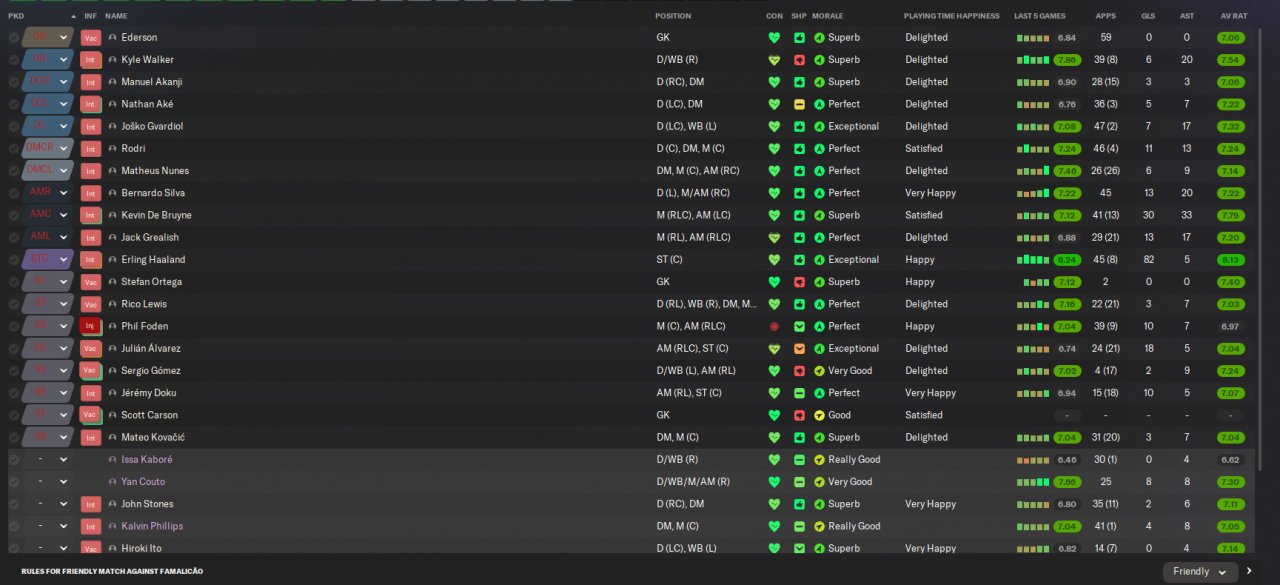Viewport: 1280px width, 585px height.
Task: Click Scott Carson's Good morale icon
Action: pos(819,415)
